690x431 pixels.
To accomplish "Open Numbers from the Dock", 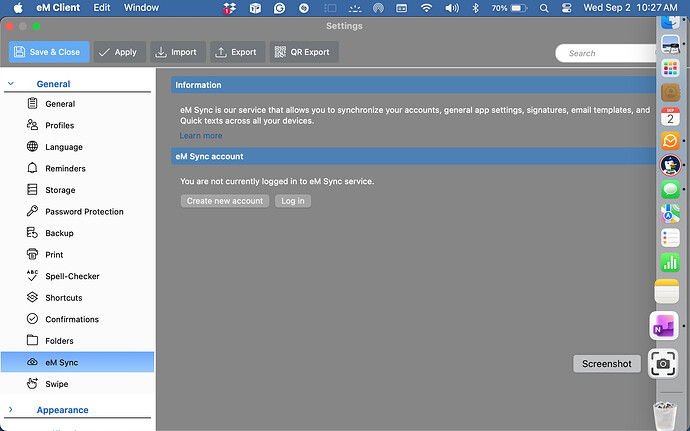I will click(x=670, y=262).
